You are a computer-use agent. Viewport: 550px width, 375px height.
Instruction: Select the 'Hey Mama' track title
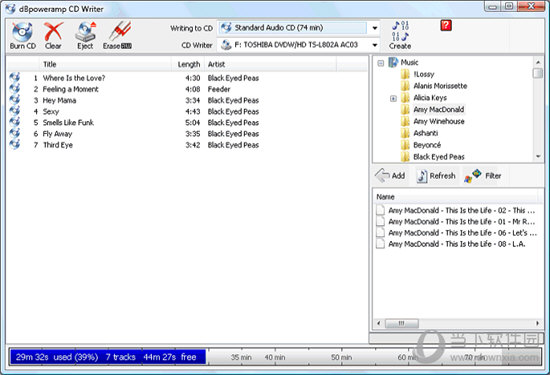pyautogui.click(x=59, y=100)
